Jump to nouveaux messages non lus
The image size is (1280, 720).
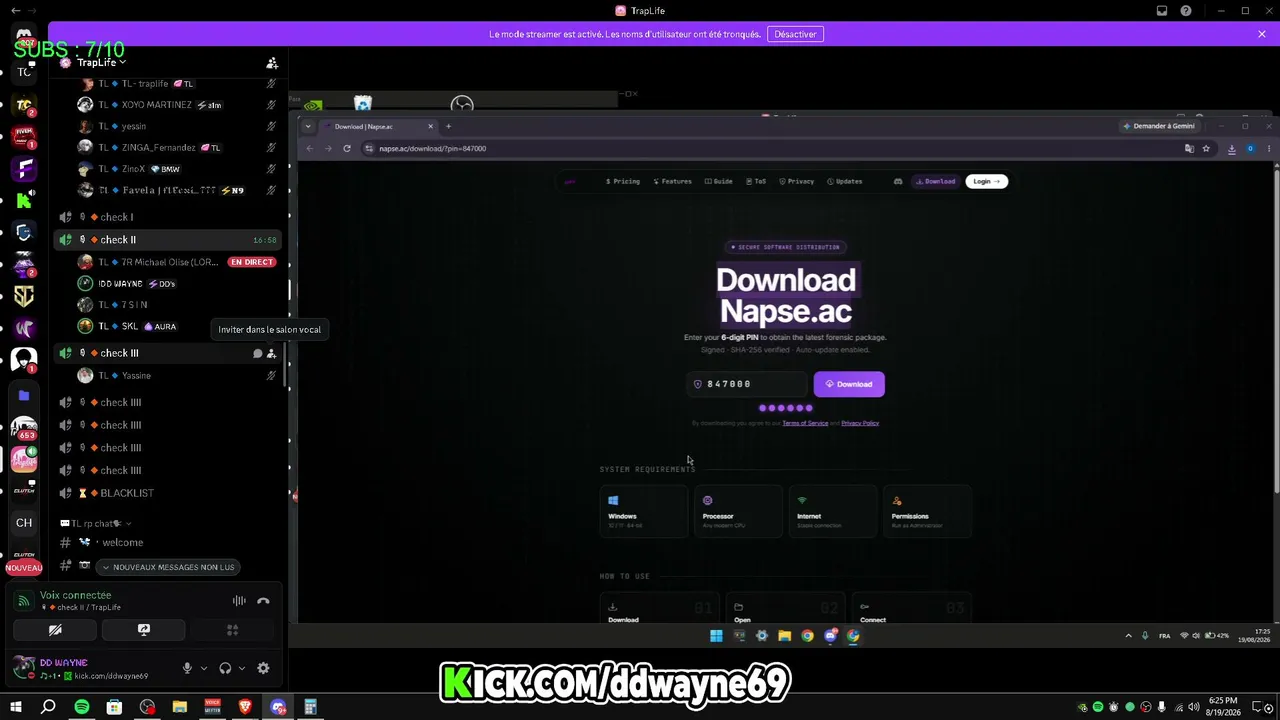(168, 567)
